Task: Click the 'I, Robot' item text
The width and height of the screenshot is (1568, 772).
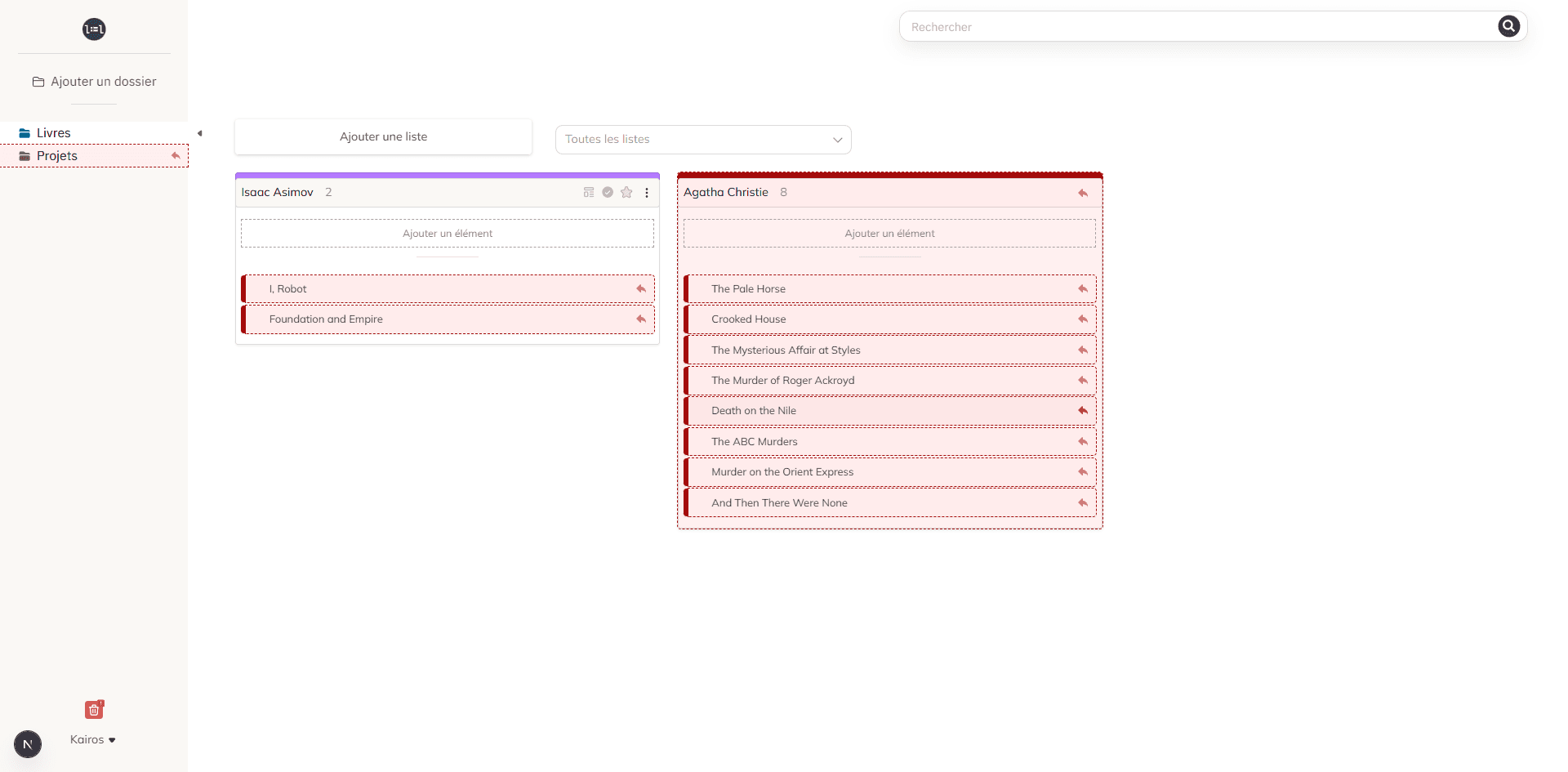Action: (288, 289)
